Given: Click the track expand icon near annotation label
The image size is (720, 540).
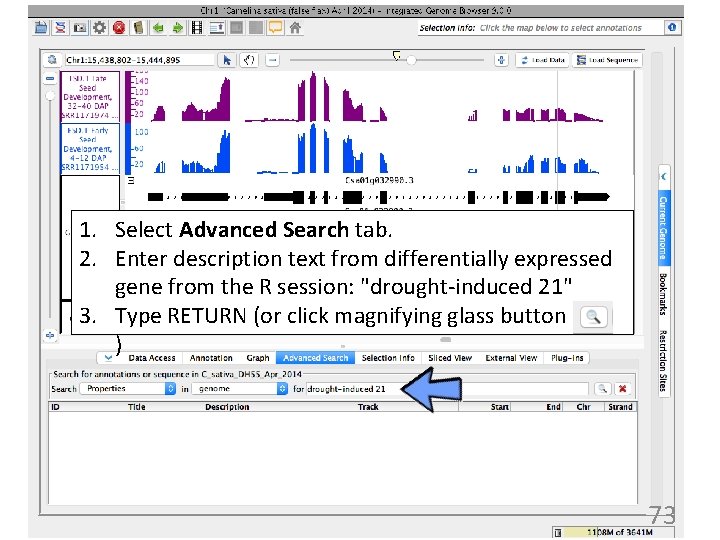Looking at the screenshot, I should click(x=131, y=180).
